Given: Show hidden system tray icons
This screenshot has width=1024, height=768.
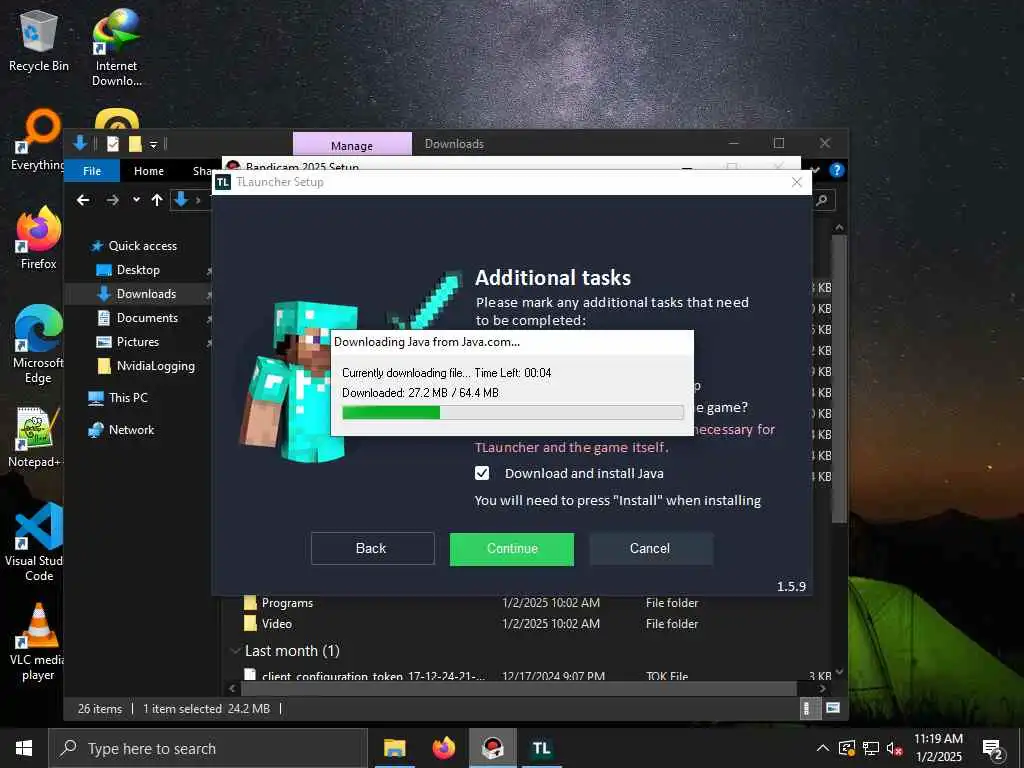Looking at the screenshot, I should [x=823, y=748].
